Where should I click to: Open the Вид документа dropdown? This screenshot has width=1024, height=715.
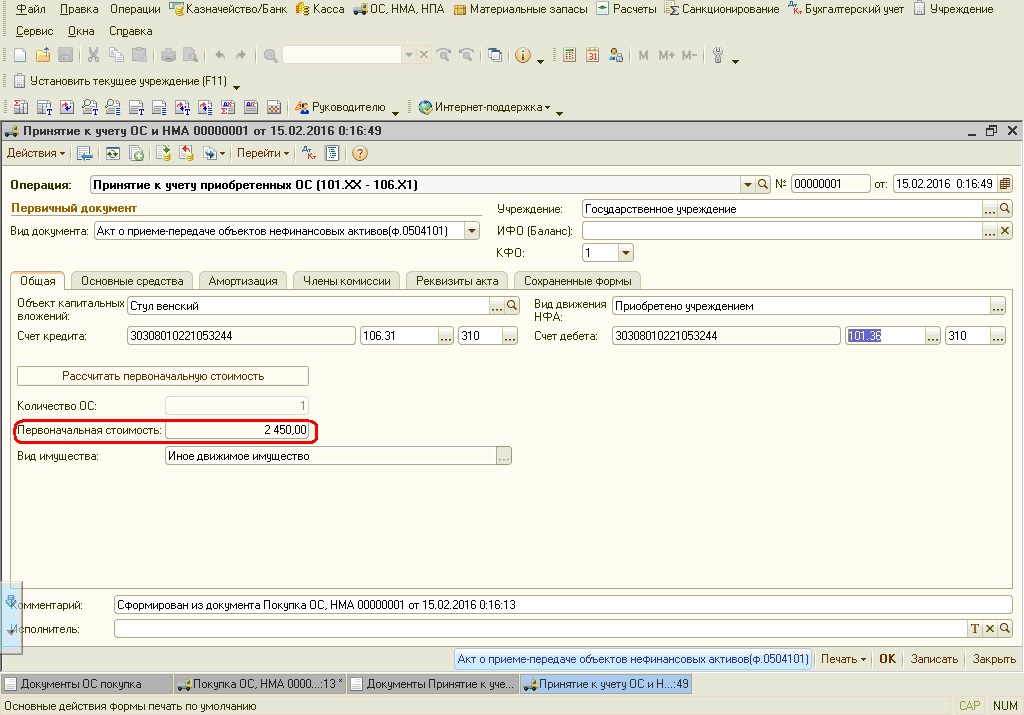[472, 230]
